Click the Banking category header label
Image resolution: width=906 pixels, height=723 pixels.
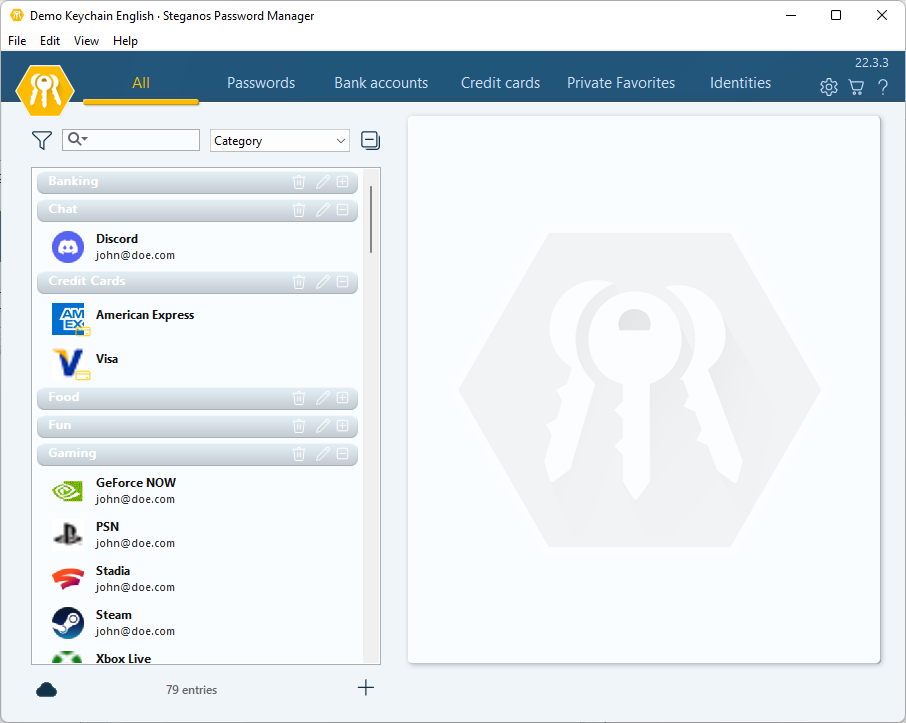pyautogui.click(x=73, y=181)
